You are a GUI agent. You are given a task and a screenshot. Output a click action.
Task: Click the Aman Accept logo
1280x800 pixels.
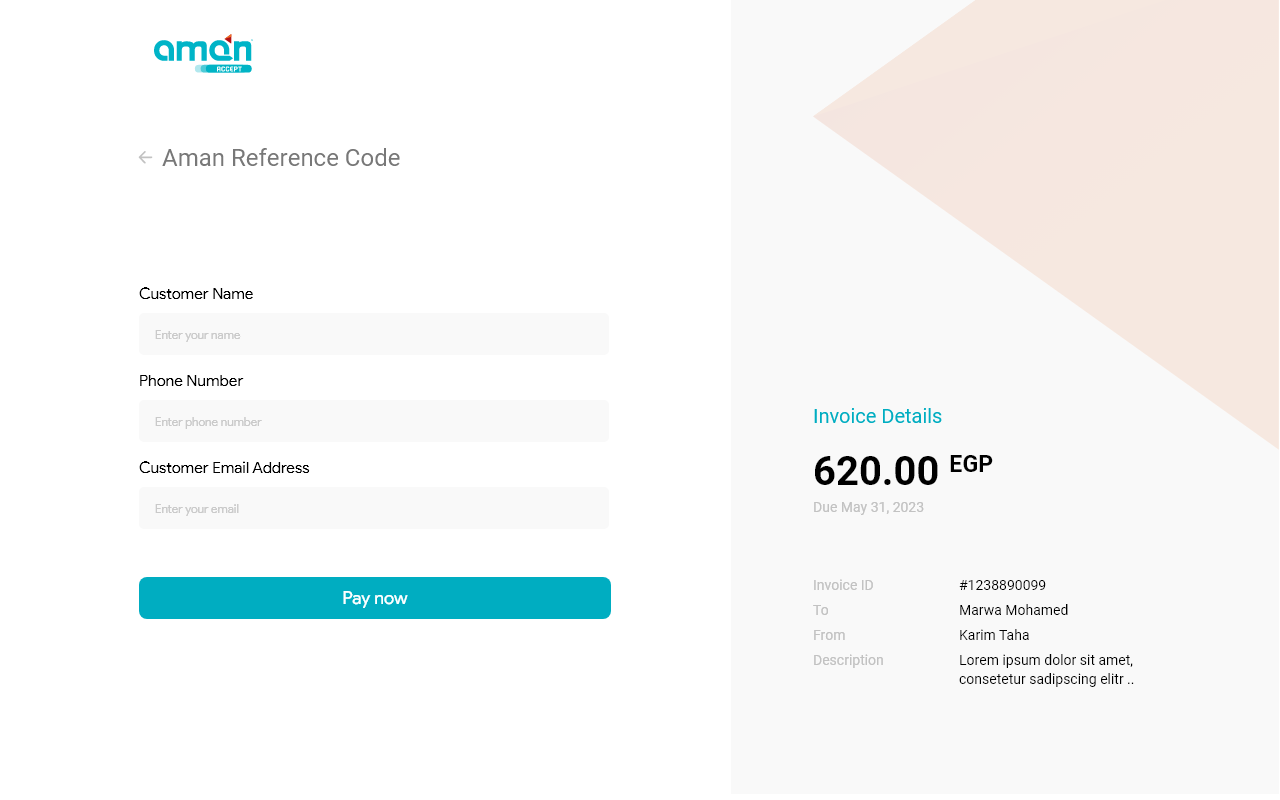[x=203, y=53]
